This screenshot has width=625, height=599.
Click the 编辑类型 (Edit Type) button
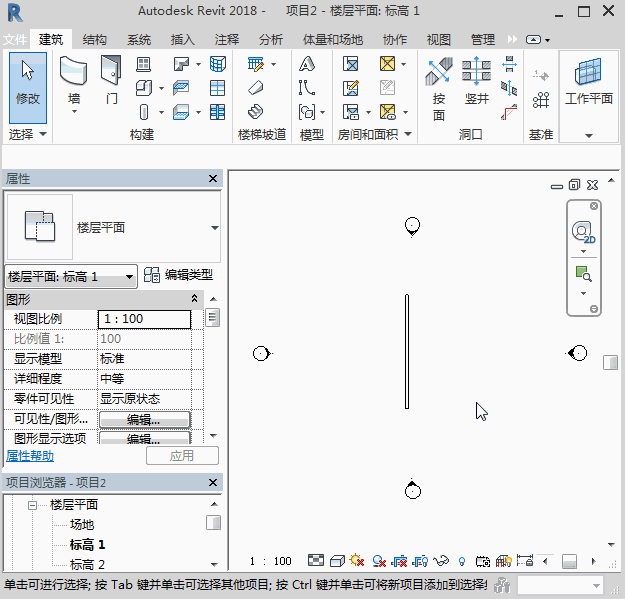coord(178,275)
